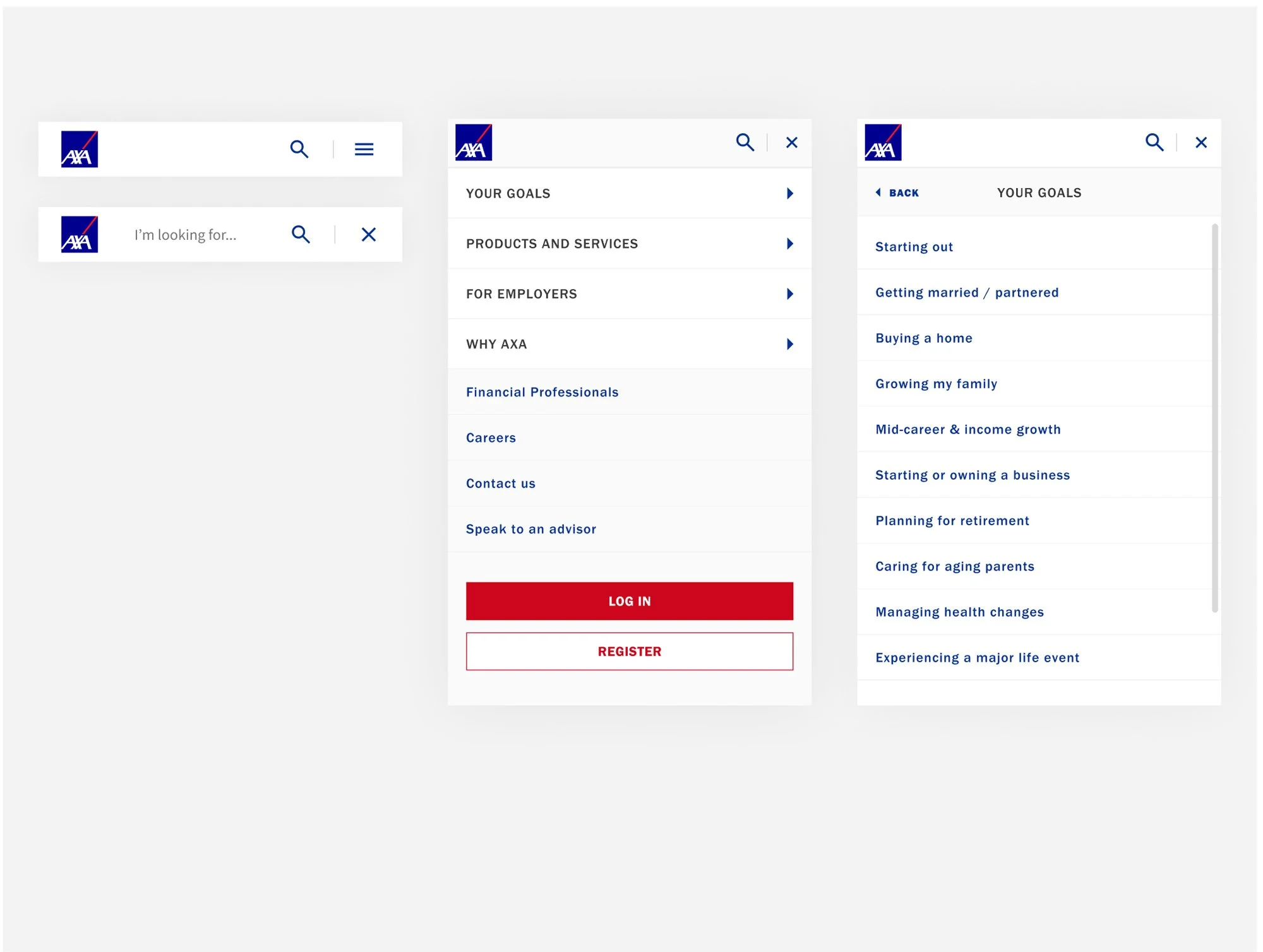Screen dimensions: 1263x952
Task: Expand the PRODUCTS AND SERVICES section
Action: click(x=629, y=244)
